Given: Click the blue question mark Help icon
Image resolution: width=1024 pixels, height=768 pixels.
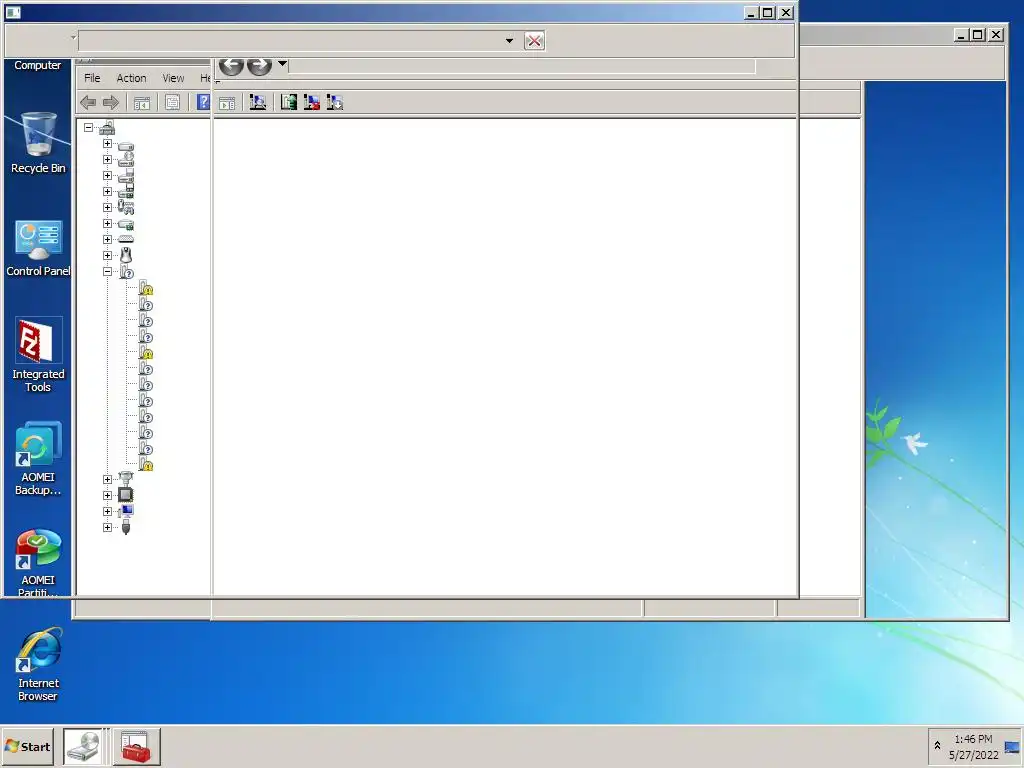Looking at the screenshot, I should click(x=204, y=102).
